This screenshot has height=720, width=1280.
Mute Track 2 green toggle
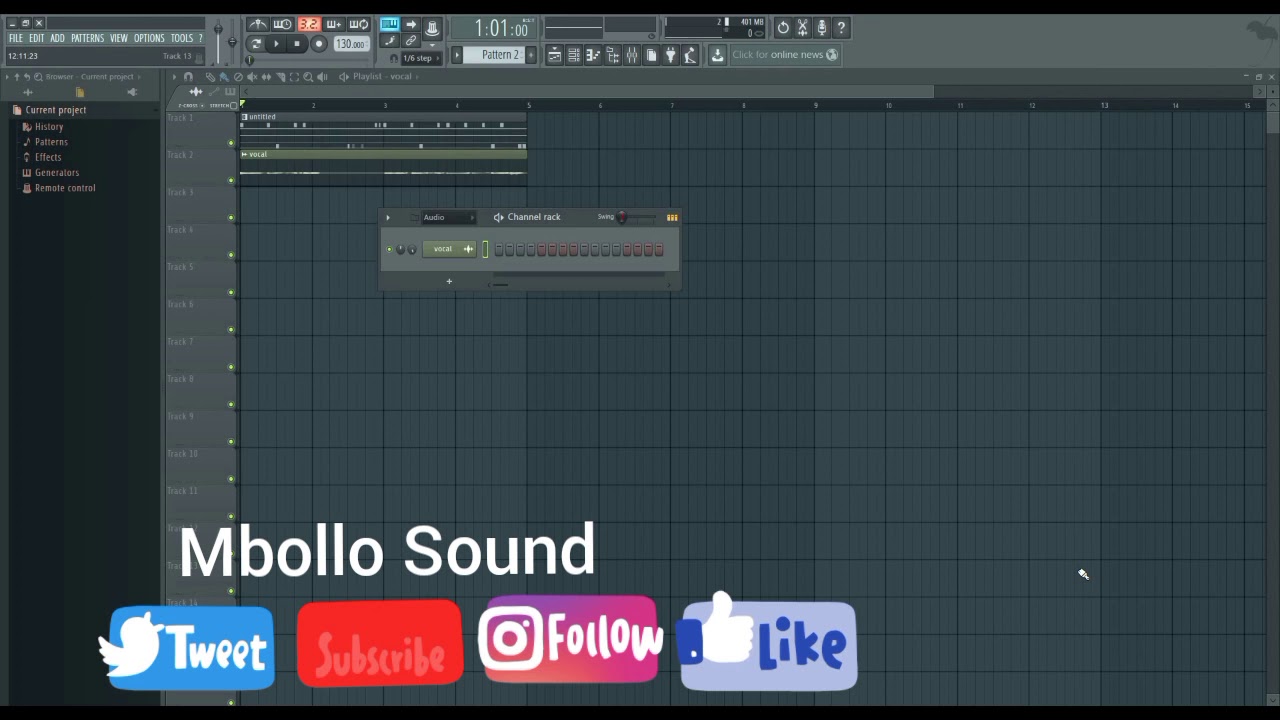[231, 180]
